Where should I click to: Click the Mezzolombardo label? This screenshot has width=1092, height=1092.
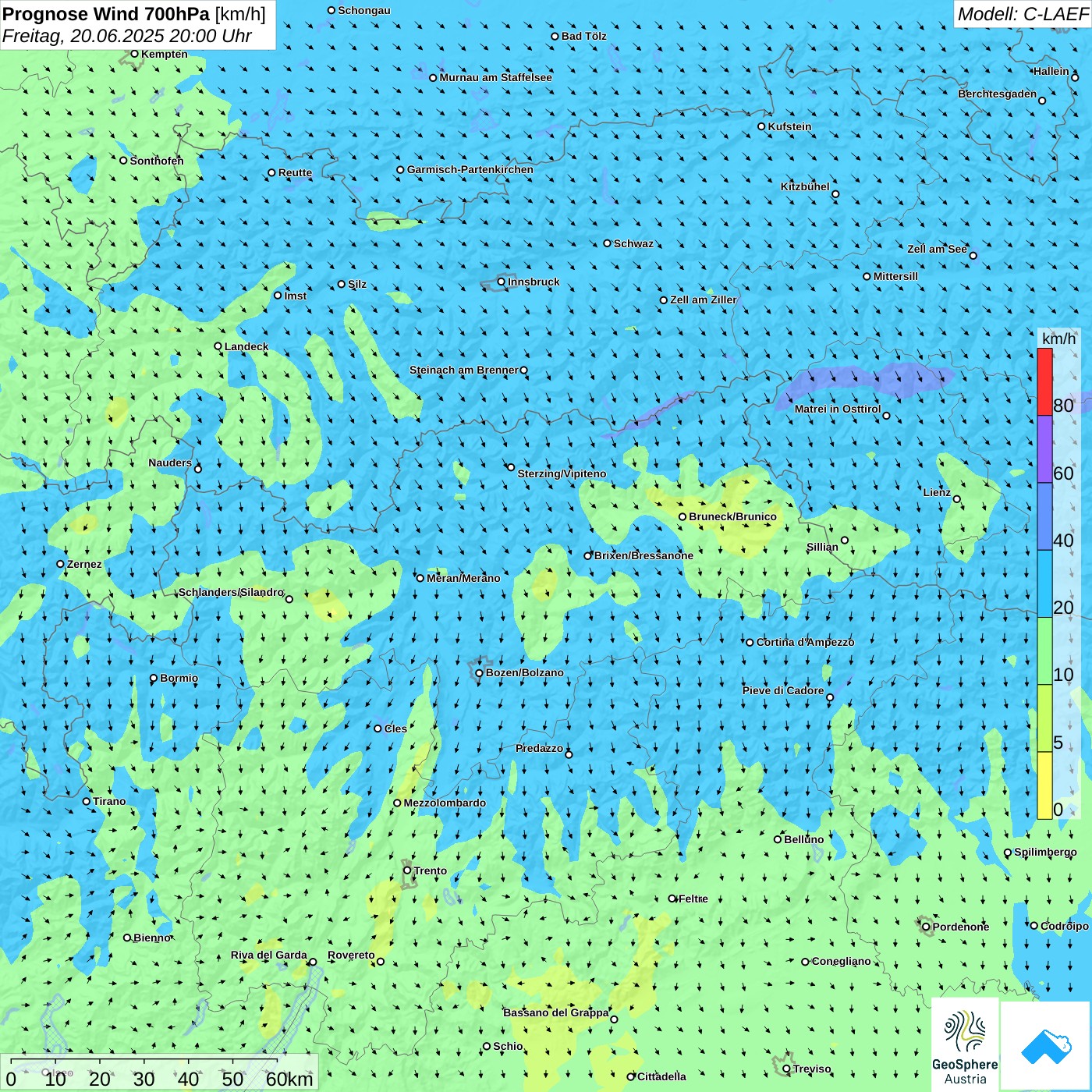pos(445,803)
